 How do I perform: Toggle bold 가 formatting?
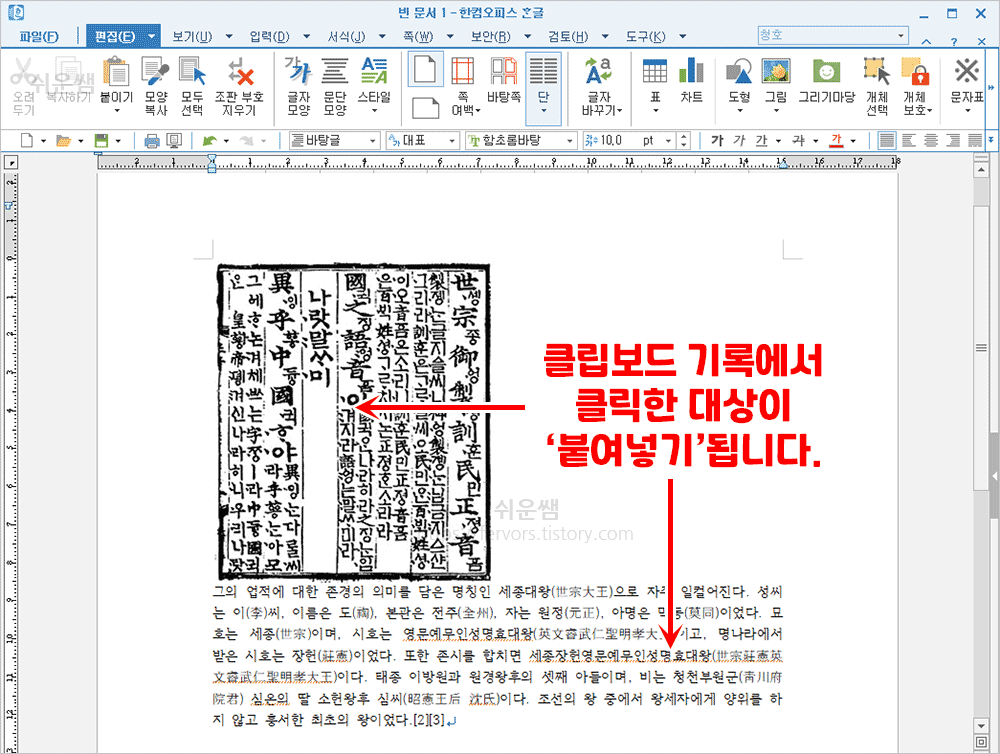717,140
